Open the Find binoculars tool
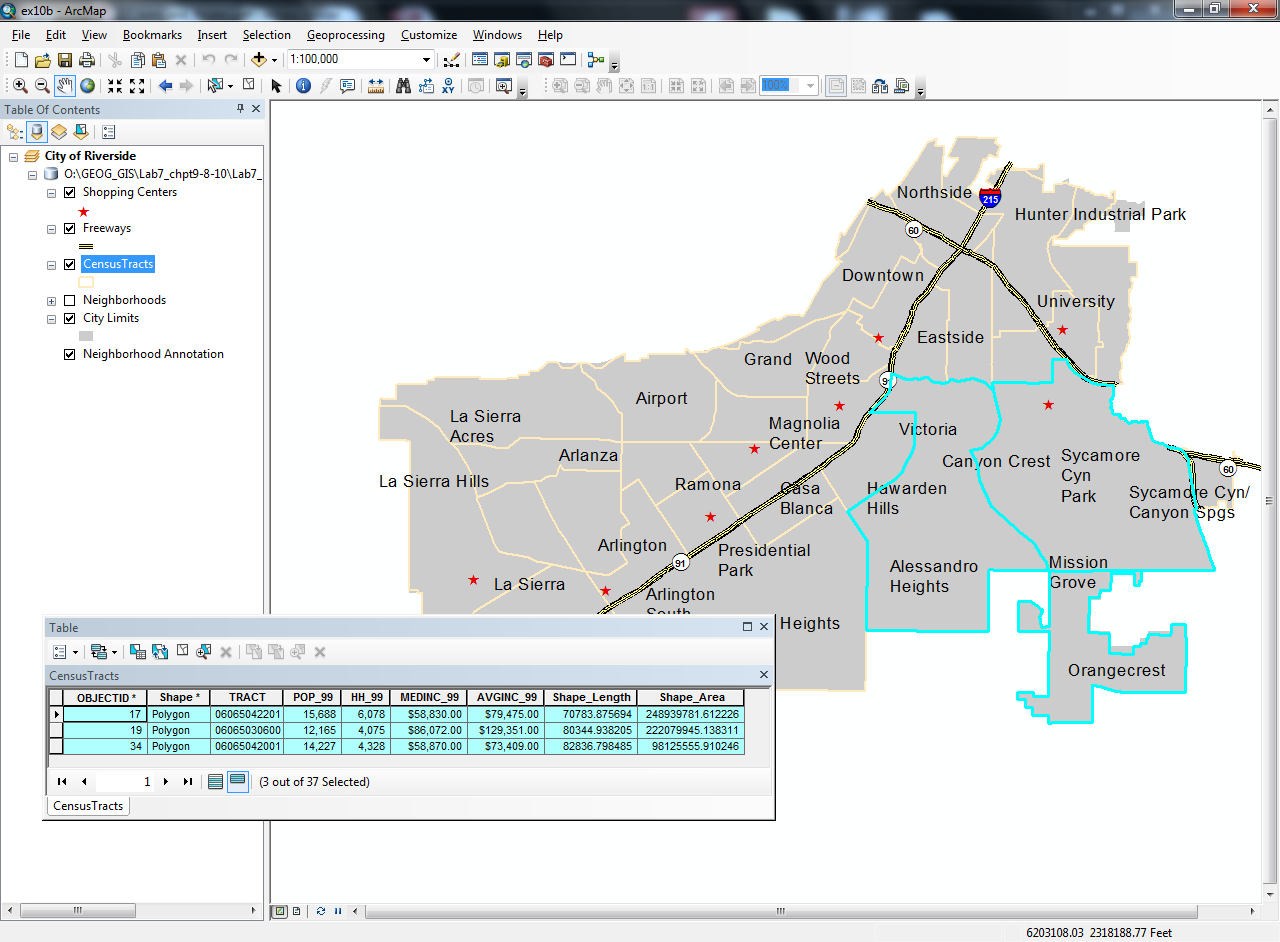The width and height of the screenshot is (1280, 942). 403,86
